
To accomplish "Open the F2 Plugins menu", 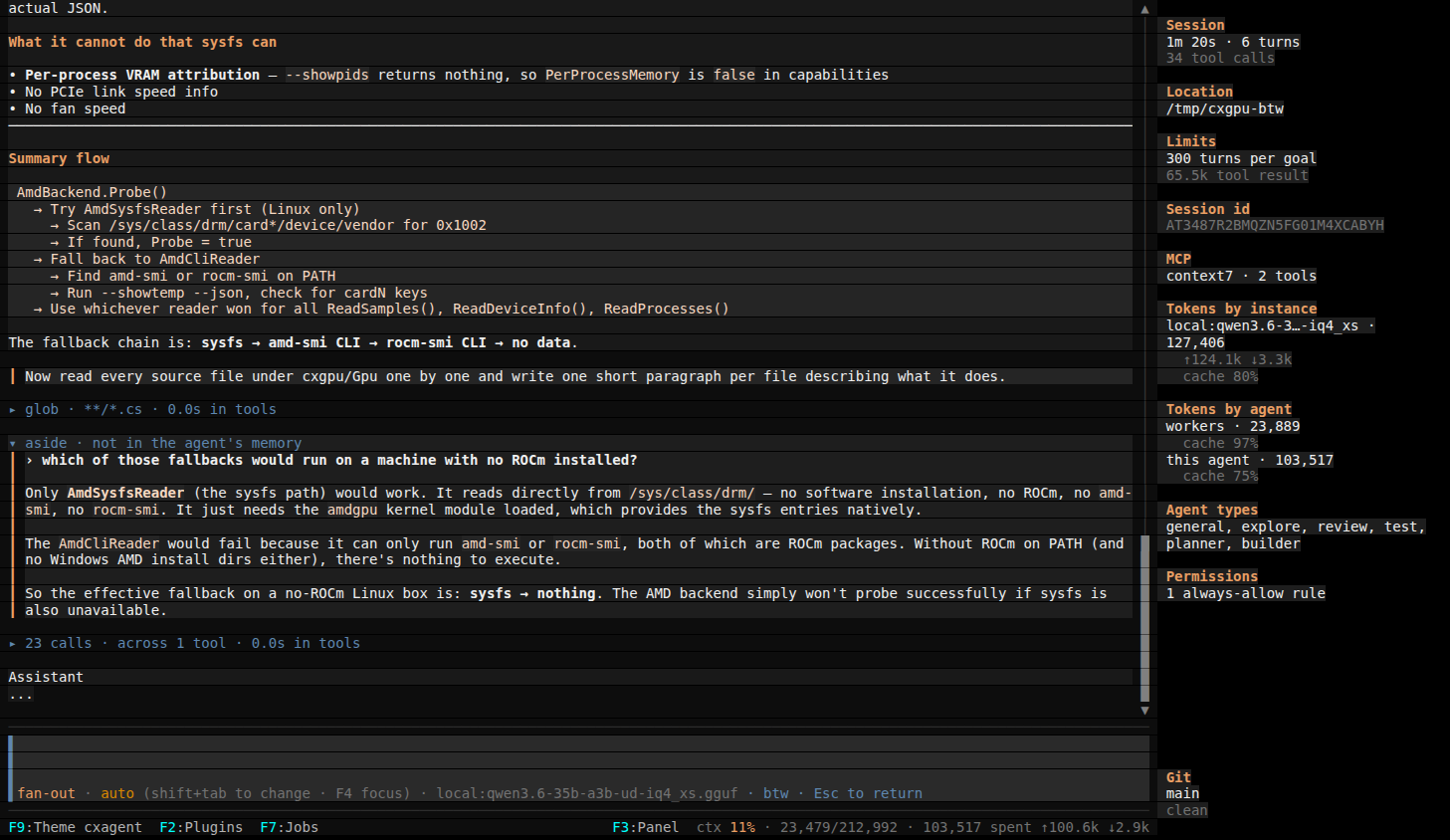I will tap(201, 827).
